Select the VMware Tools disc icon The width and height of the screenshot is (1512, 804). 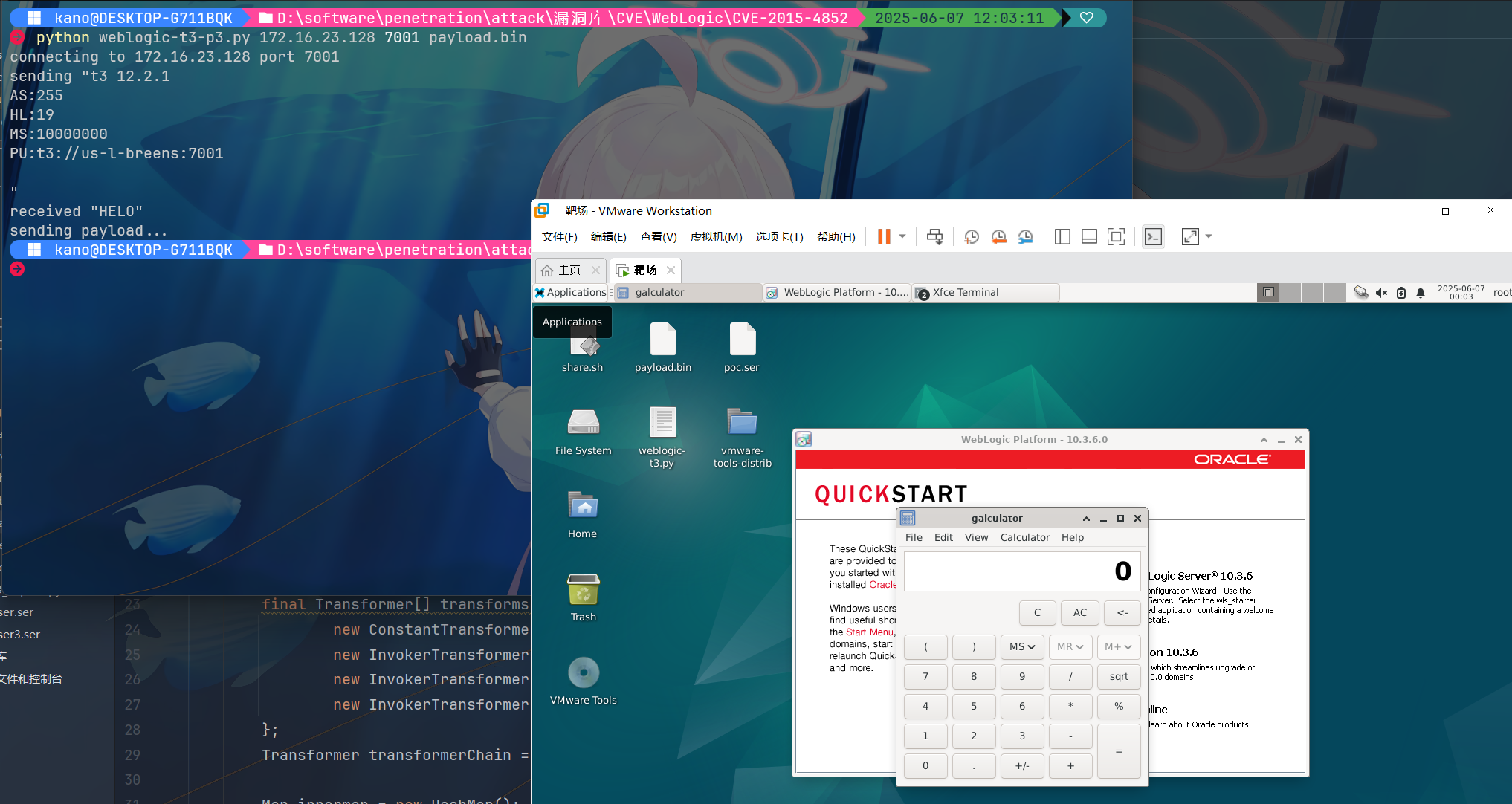tap(583, 681)
